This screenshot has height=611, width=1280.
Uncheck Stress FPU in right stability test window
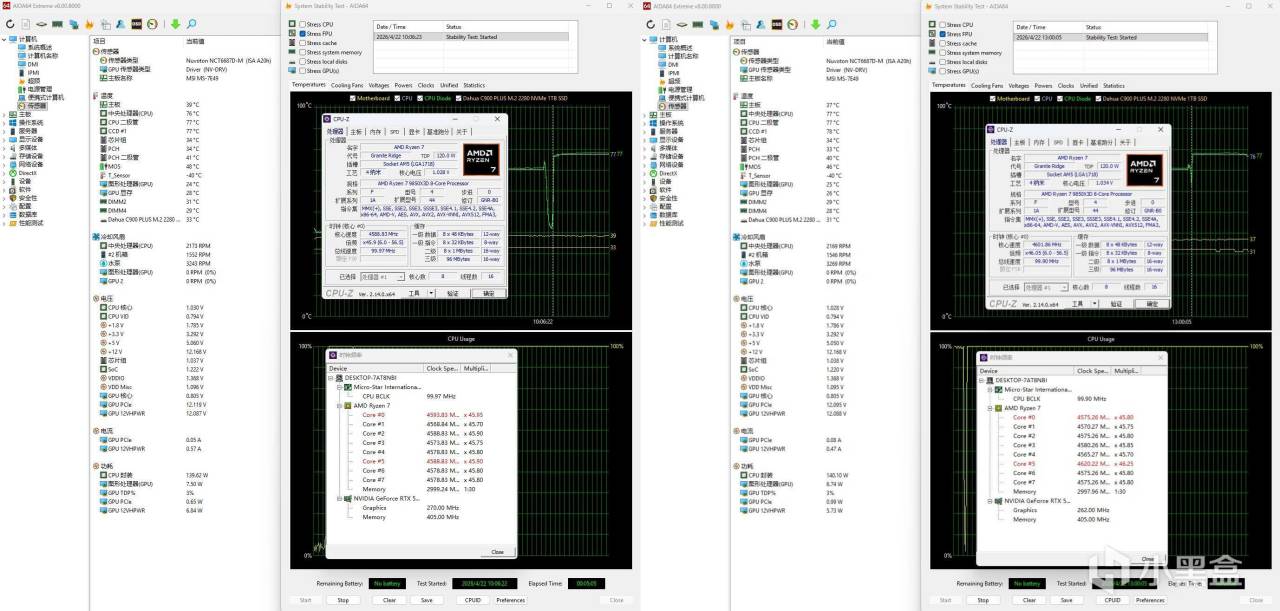(941, 34)
